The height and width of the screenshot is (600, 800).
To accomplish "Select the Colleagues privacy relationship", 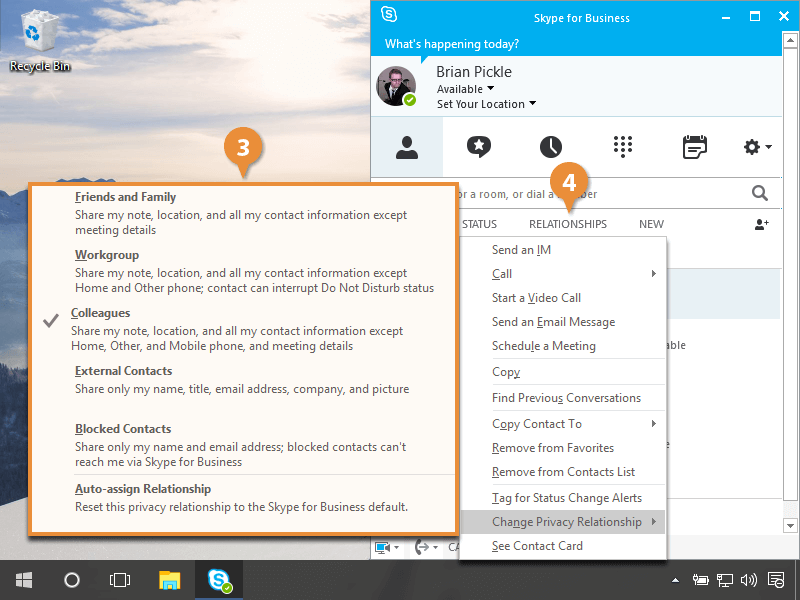I will [x=100, y=313].
